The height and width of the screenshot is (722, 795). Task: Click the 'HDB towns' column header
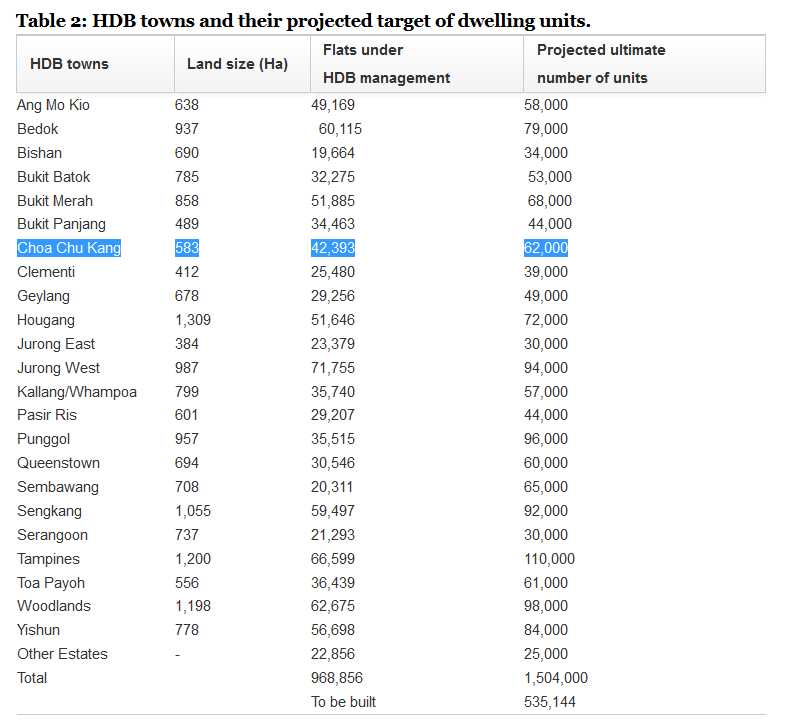click(69, 64)
